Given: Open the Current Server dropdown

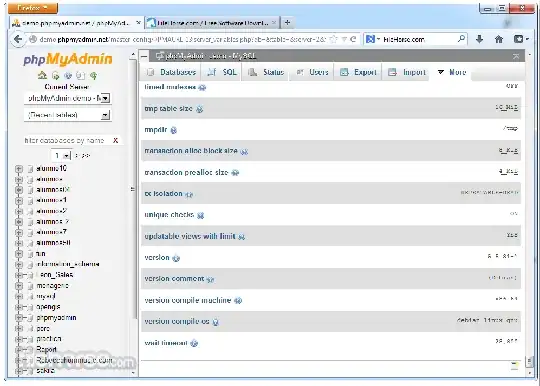Looking at the screenshot, I should [x=67, y=98].
